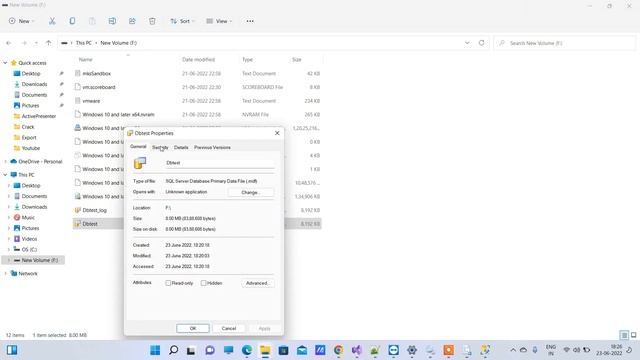Open Youtube folder in sidebar
The height and width of the screenshot is (360, 640).
pyautogui.click(x=31, y=148)
